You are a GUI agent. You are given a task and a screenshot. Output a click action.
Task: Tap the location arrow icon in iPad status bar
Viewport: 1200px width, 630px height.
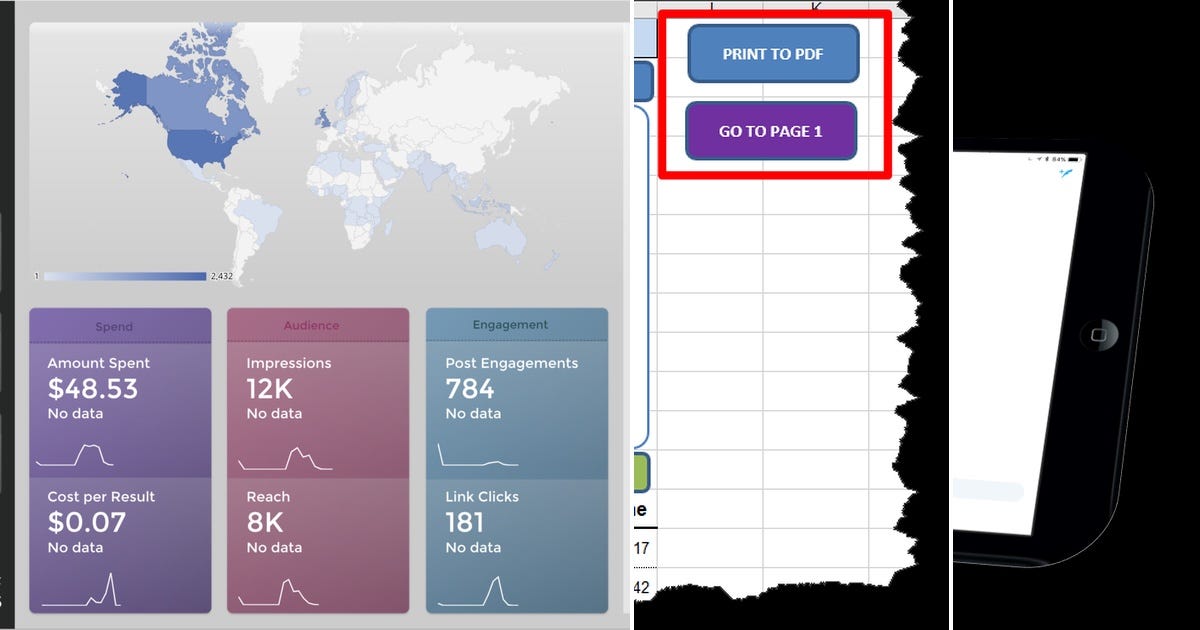click(1040, 159)
